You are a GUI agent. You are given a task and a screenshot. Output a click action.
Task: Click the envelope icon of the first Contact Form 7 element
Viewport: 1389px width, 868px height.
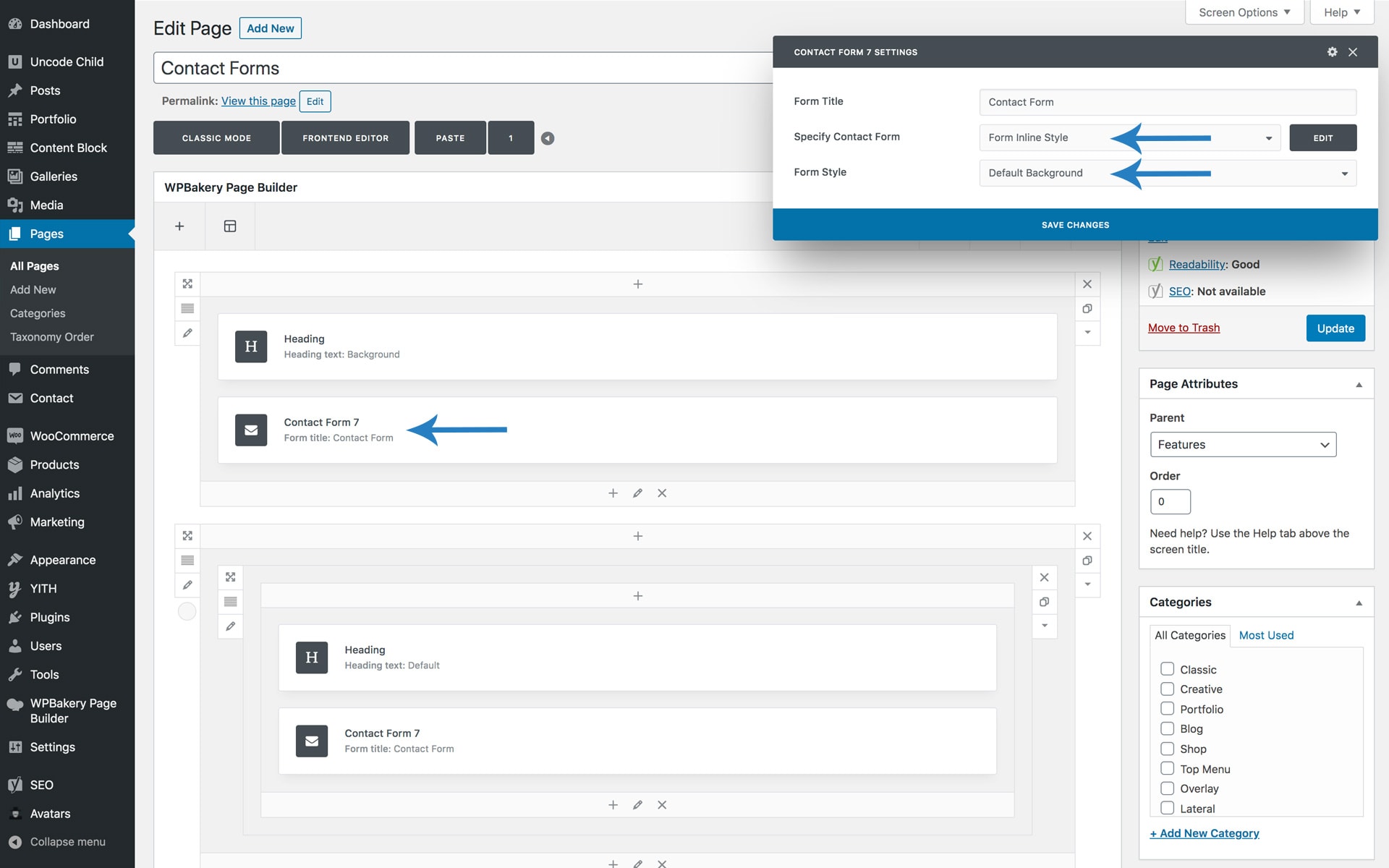pos(251,430)
